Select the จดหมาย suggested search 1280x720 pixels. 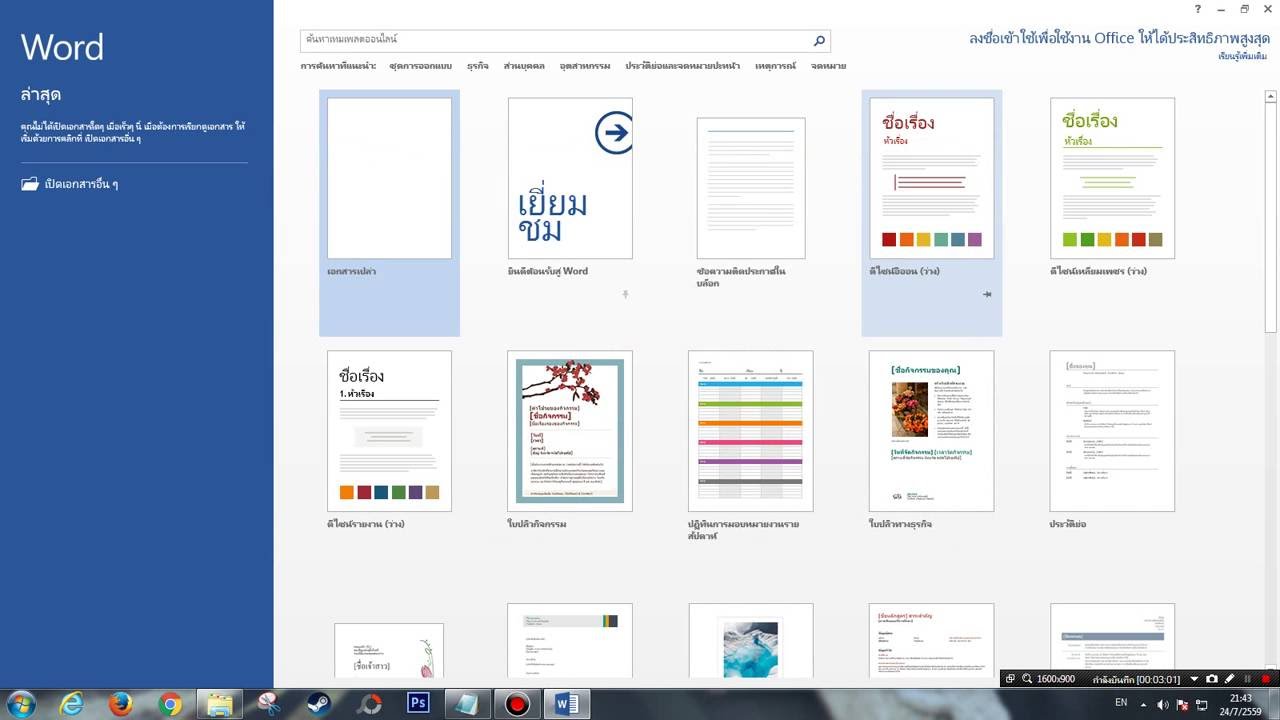828,66
